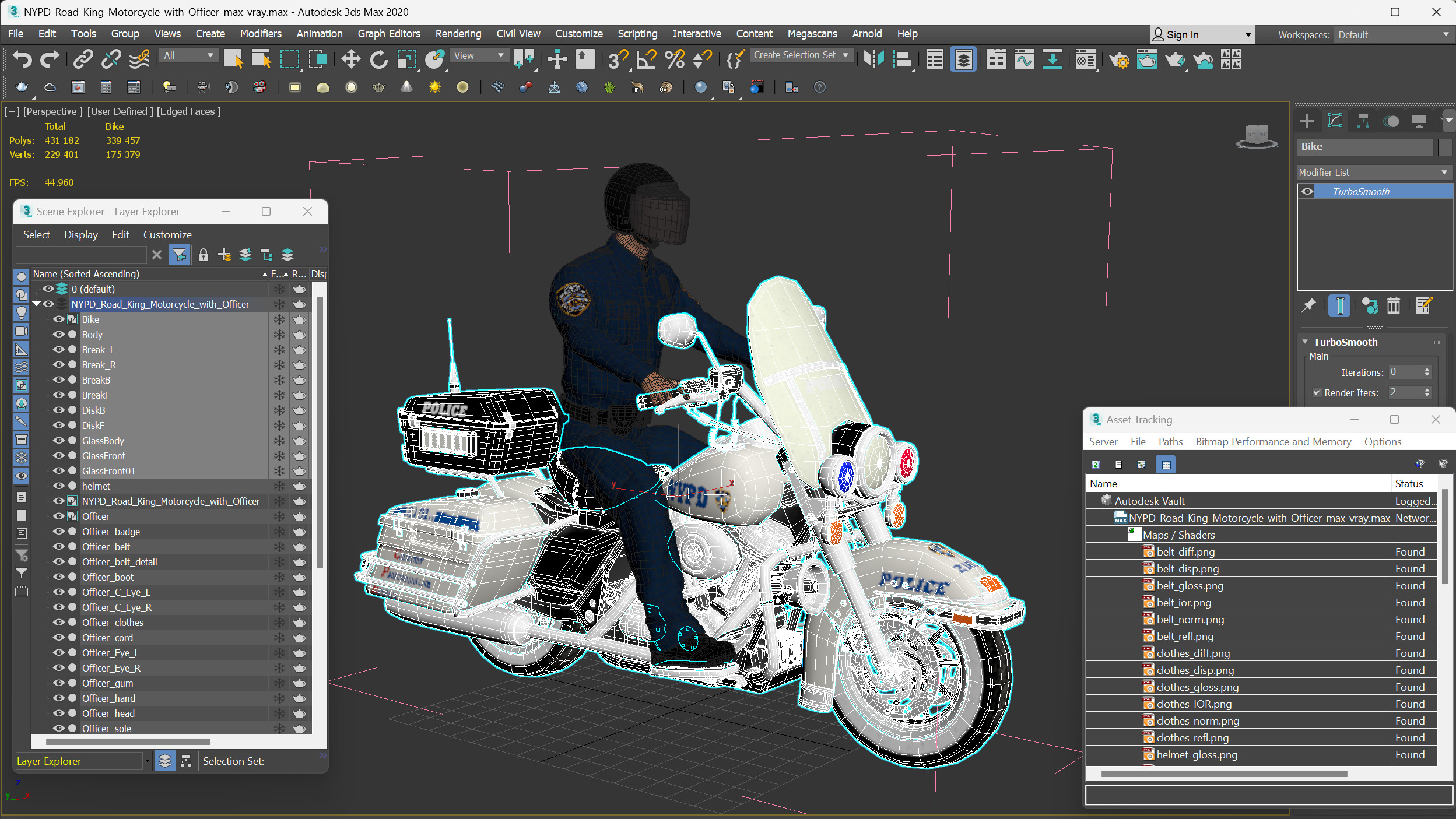Open Customize menu in Scene Explorer
1456x819 pixels.
pyautogui.click(x=167, y=234)
